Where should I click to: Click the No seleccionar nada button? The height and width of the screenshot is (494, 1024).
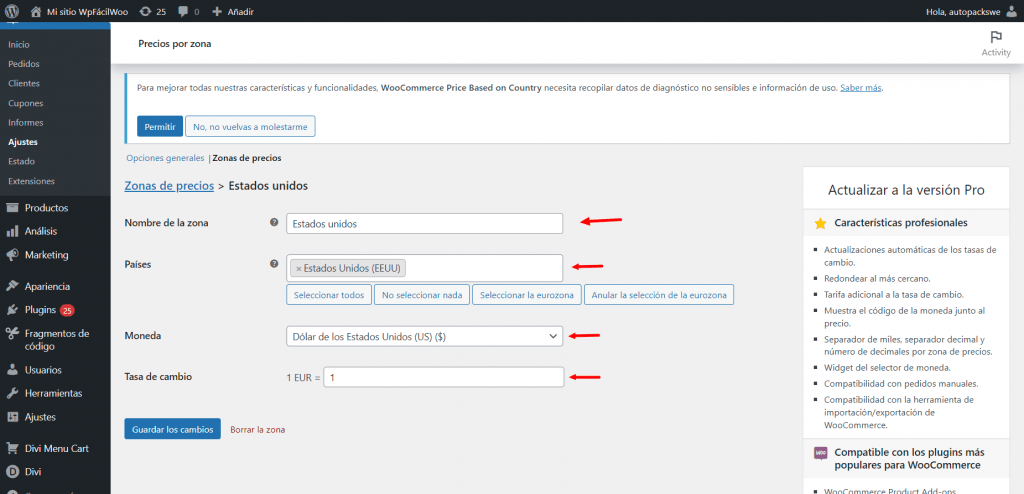tap(422, 295)
